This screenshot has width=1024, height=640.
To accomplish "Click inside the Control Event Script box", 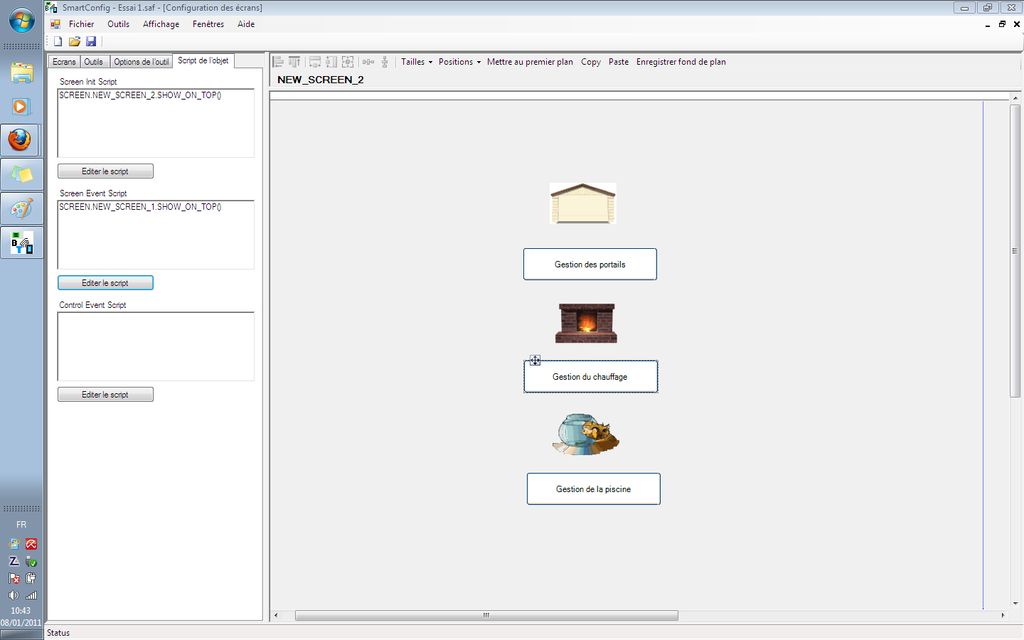I will coord(155,346).
